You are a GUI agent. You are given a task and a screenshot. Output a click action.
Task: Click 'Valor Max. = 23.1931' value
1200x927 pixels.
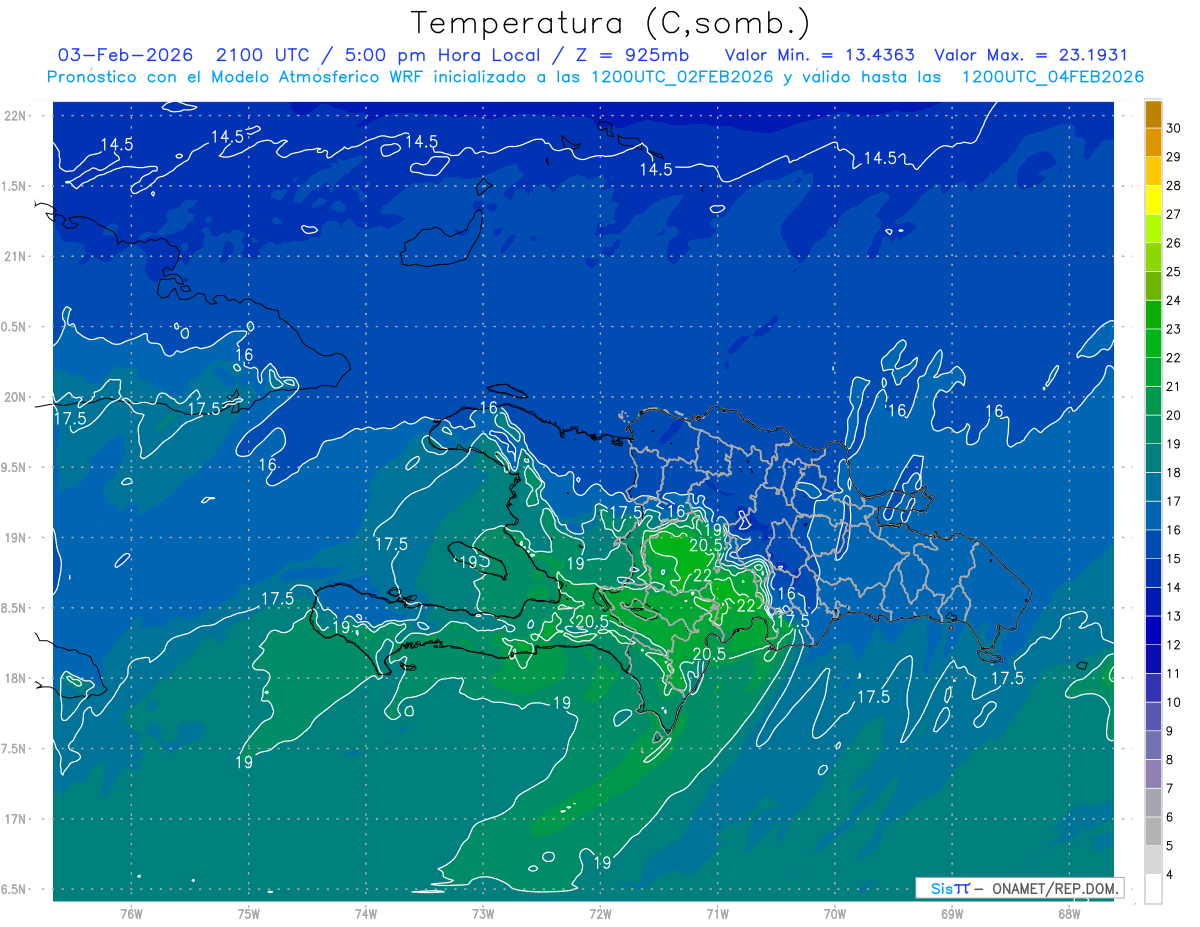point(1031,55)
